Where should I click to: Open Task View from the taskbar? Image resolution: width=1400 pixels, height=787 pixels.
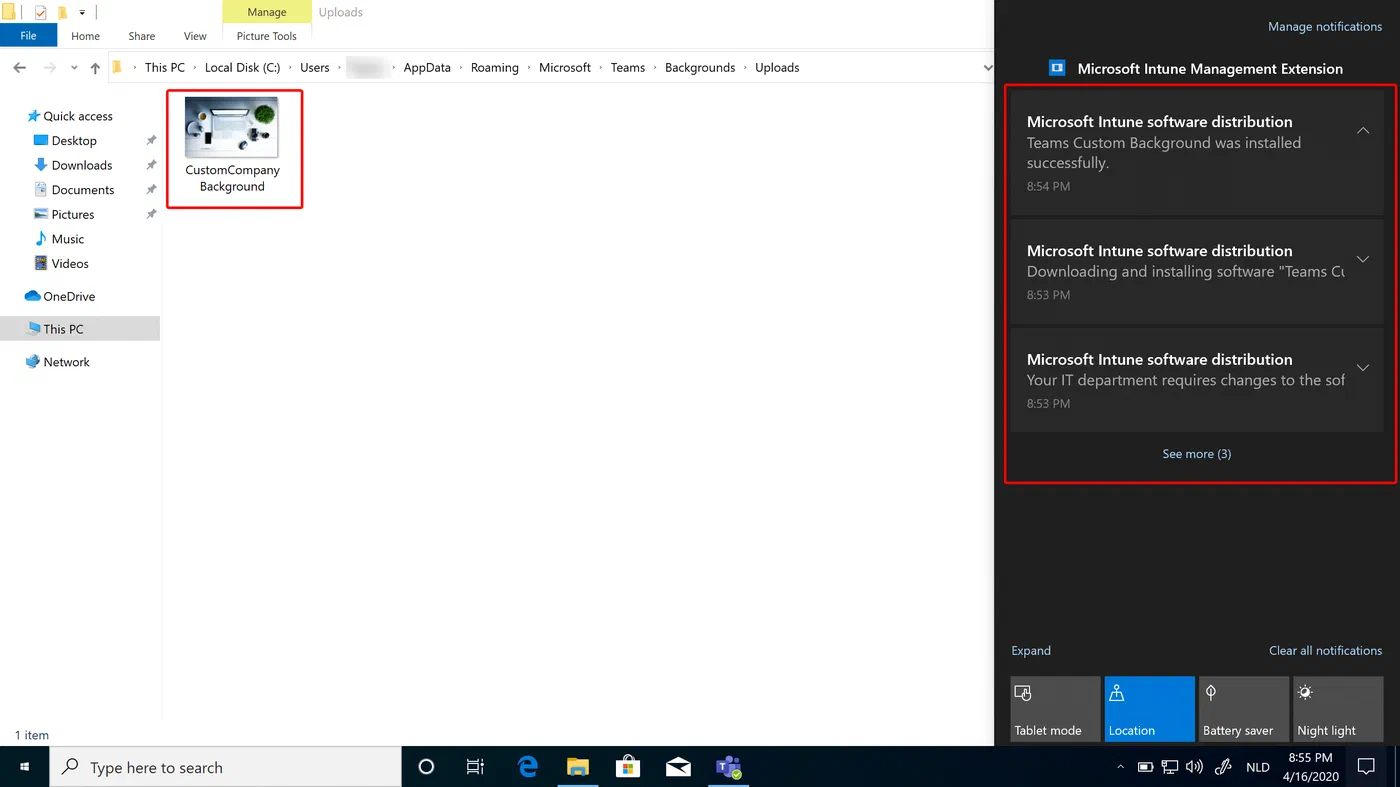pos(475,767)
